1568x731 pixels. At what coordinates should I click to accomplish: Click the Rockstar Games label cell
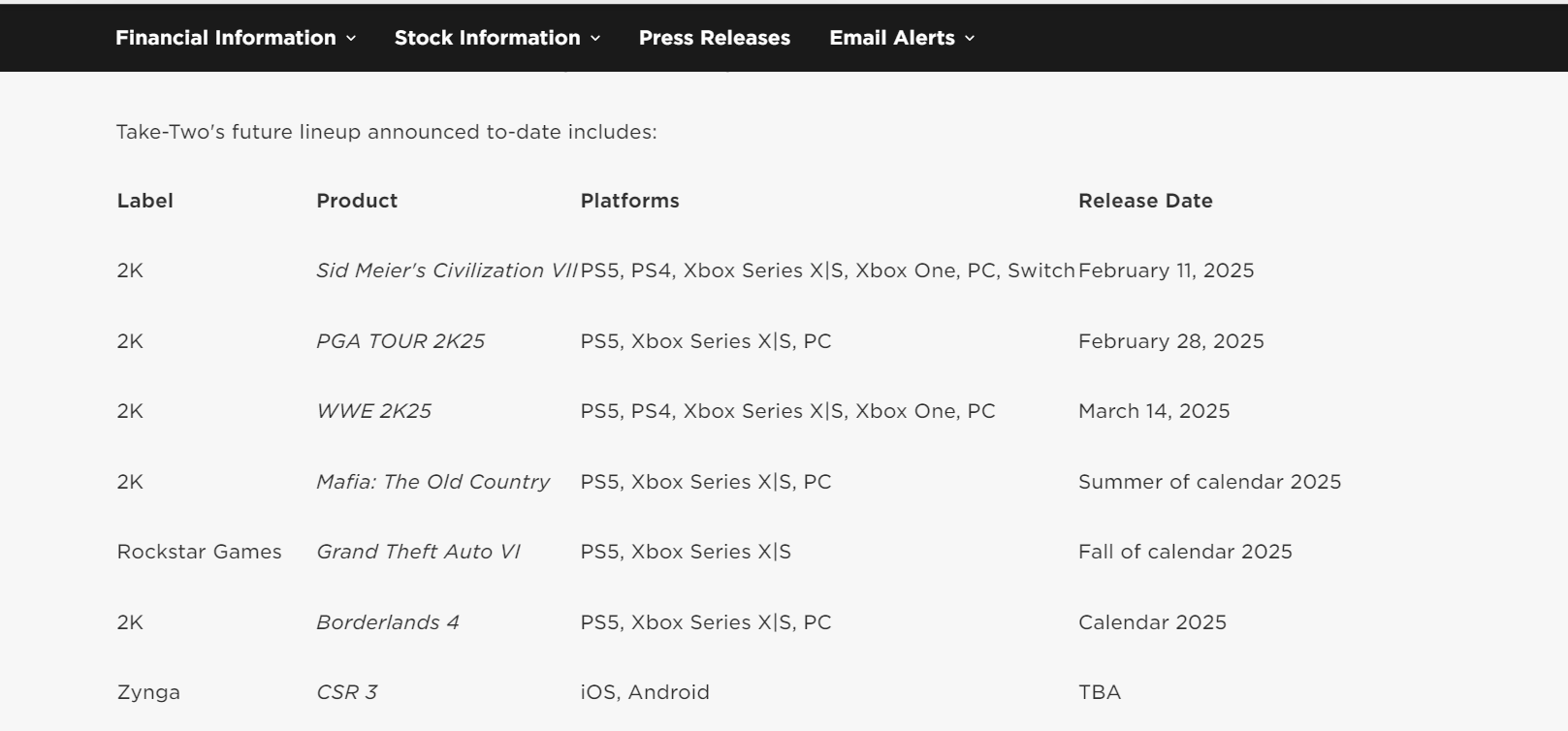199,552
